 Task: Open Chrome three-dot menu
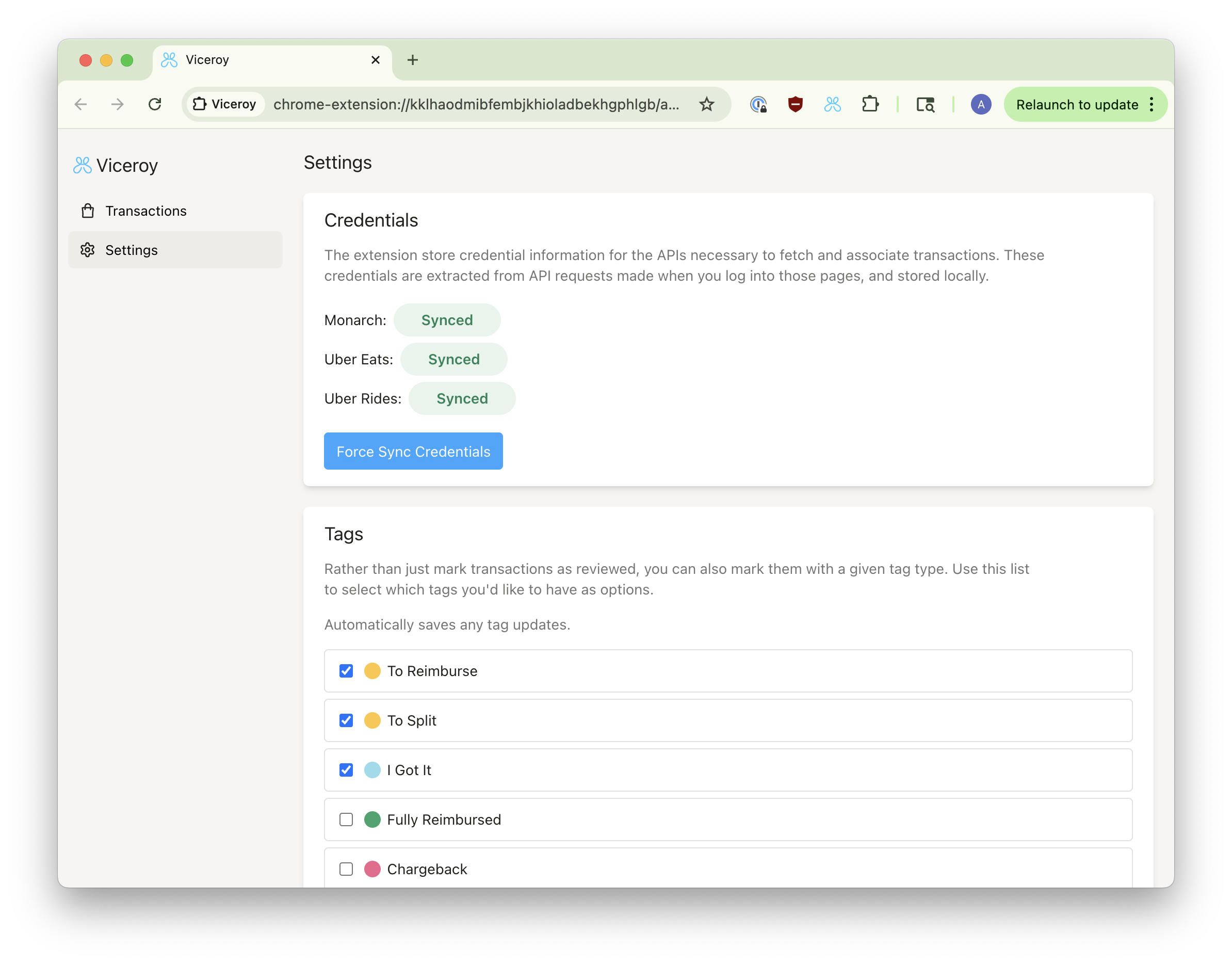[1152, 104]
